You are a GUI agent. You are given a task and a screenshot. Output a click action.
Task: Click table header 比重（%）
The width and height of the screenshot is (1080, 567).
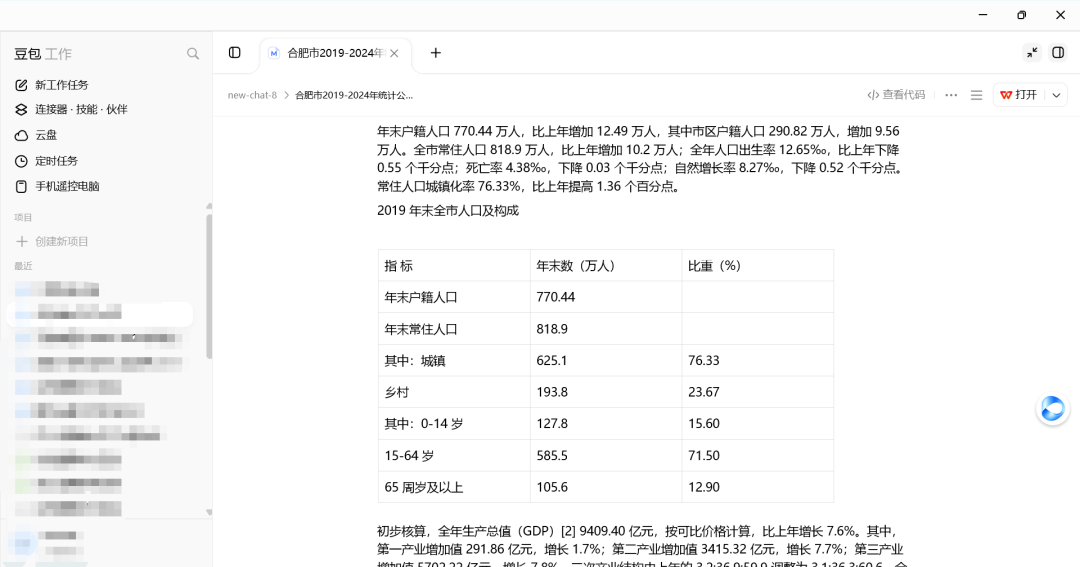coord(714,266)
